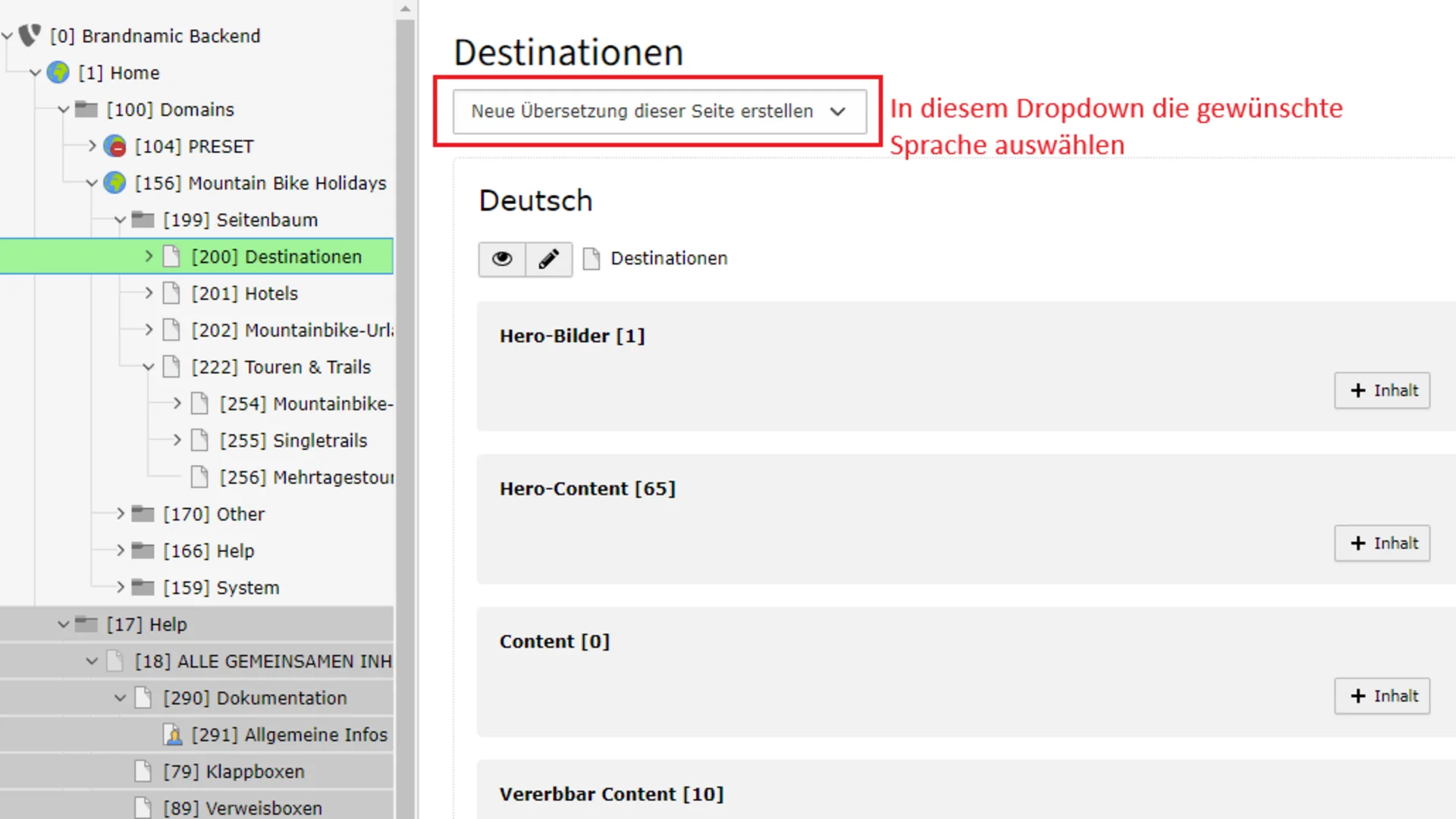The image size is (1456, 819).
Task: Click the page icon beside Dokumentation
Action: click(143, 698)
